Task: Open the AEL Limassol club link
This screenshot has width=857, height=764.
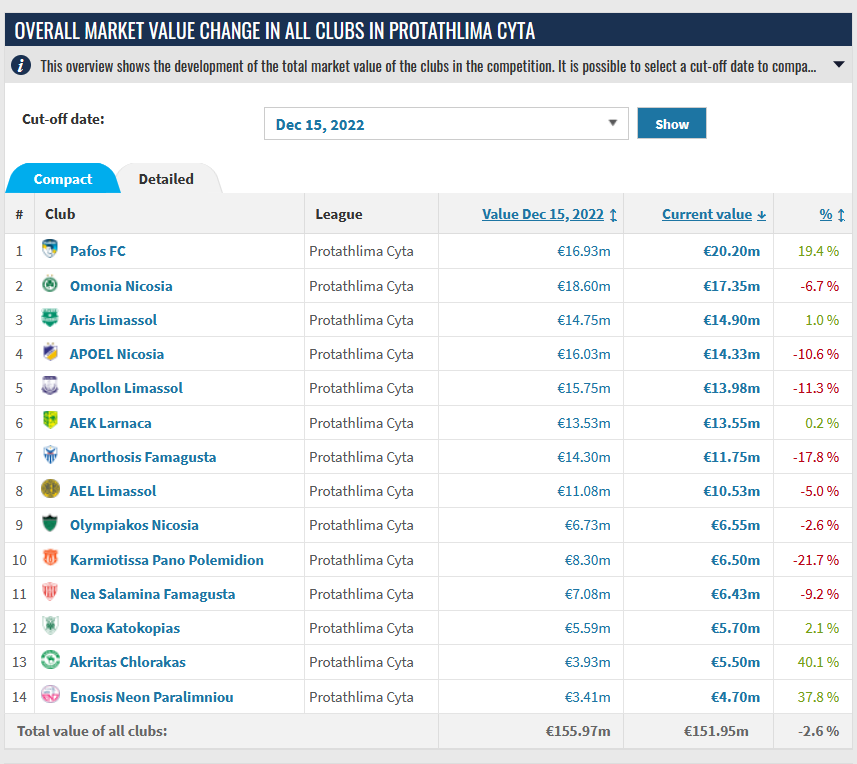Action: 113,491
